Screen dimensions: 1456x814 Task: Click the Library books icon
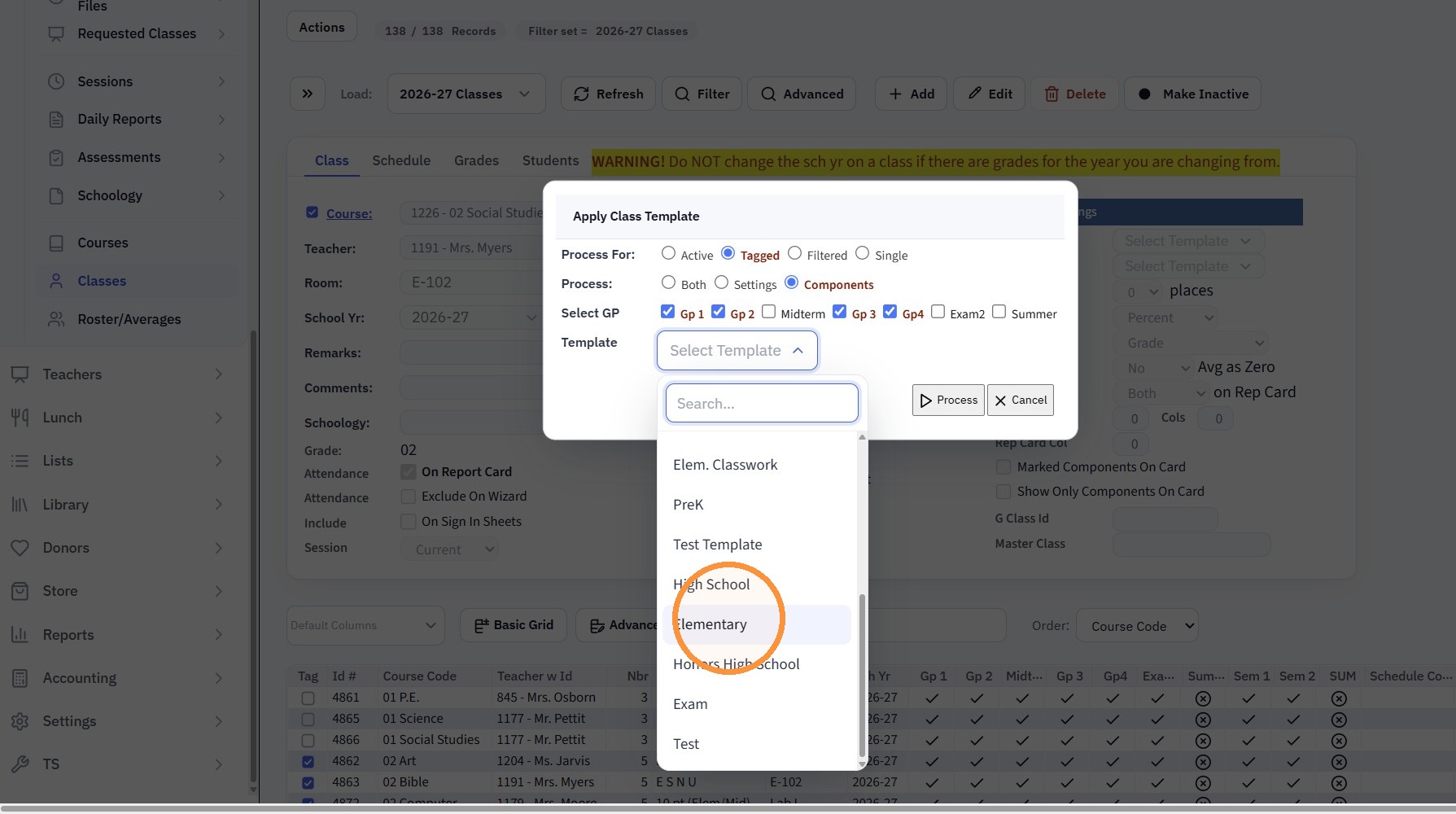click(x=20, y=505)
